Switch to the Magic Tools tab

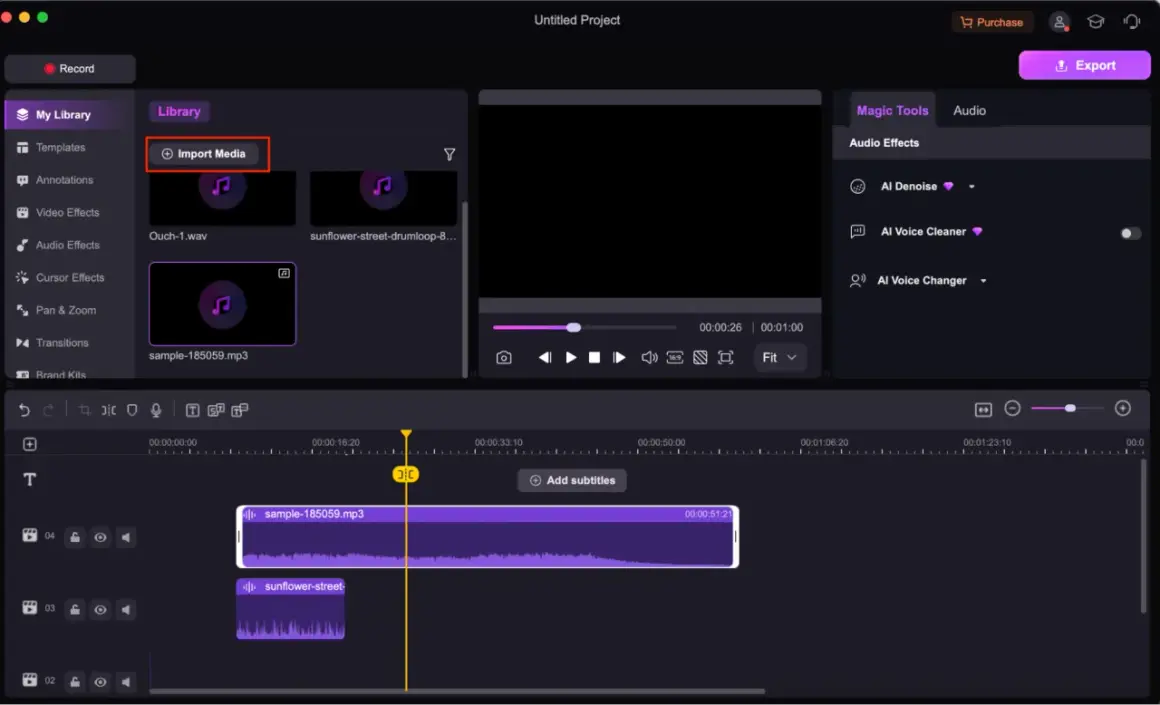coord(892,110)
